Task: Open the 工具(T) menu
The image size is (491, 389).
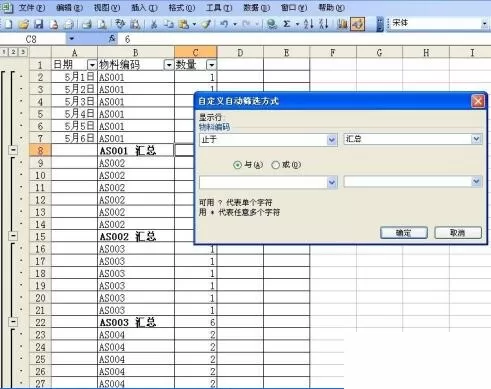Action: click(219, 7)
